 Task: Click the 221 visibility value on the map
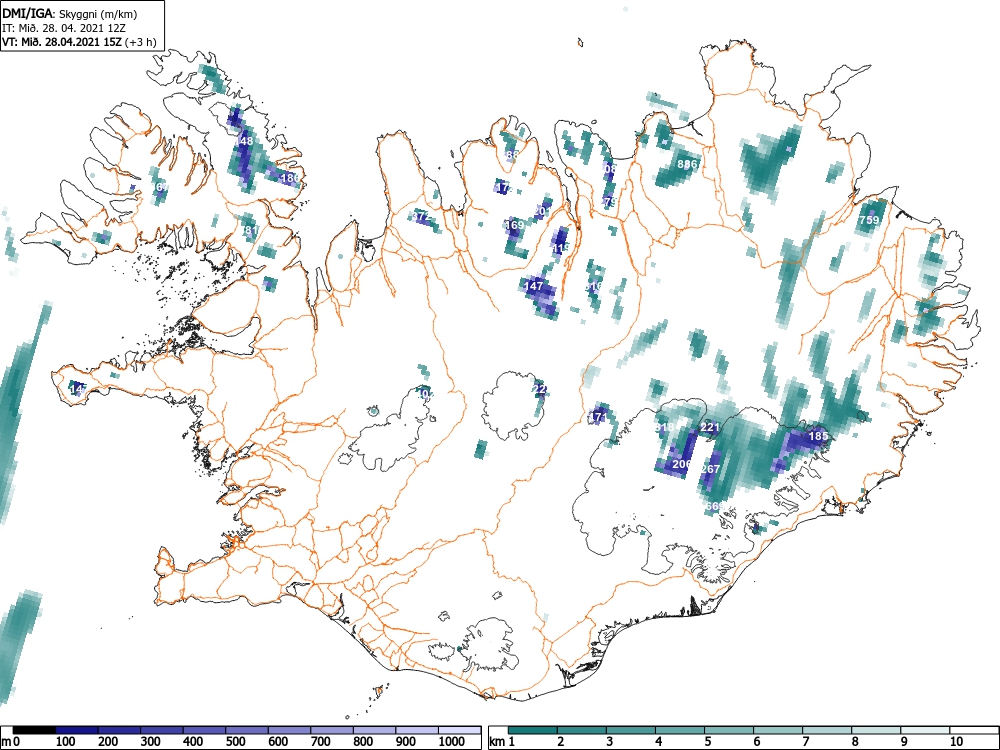tap(710, 427)
